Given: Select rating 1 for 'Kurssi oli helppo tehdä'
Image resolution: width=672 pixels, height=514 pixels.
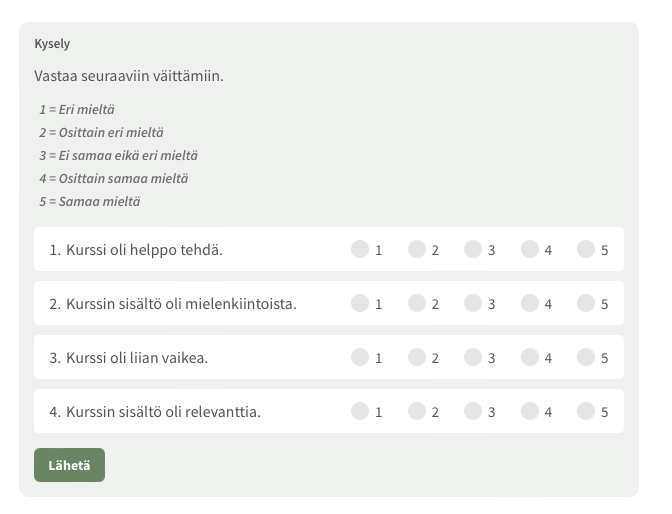Looking at the screenshot, I should point(360,249).
